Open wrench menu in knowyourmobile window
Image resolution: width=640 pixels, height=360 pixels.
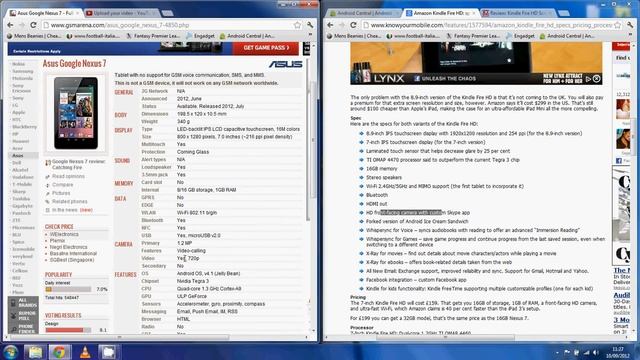[630, 25]
